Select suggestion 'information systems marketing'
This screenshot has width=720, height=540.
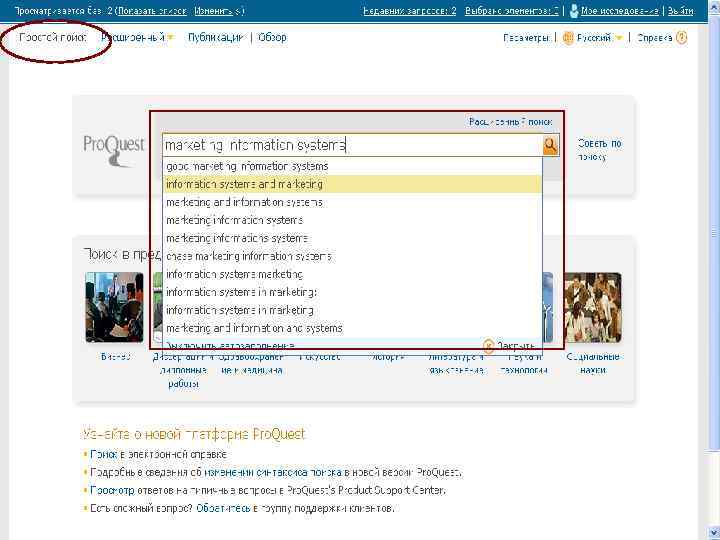coord(352,274)
